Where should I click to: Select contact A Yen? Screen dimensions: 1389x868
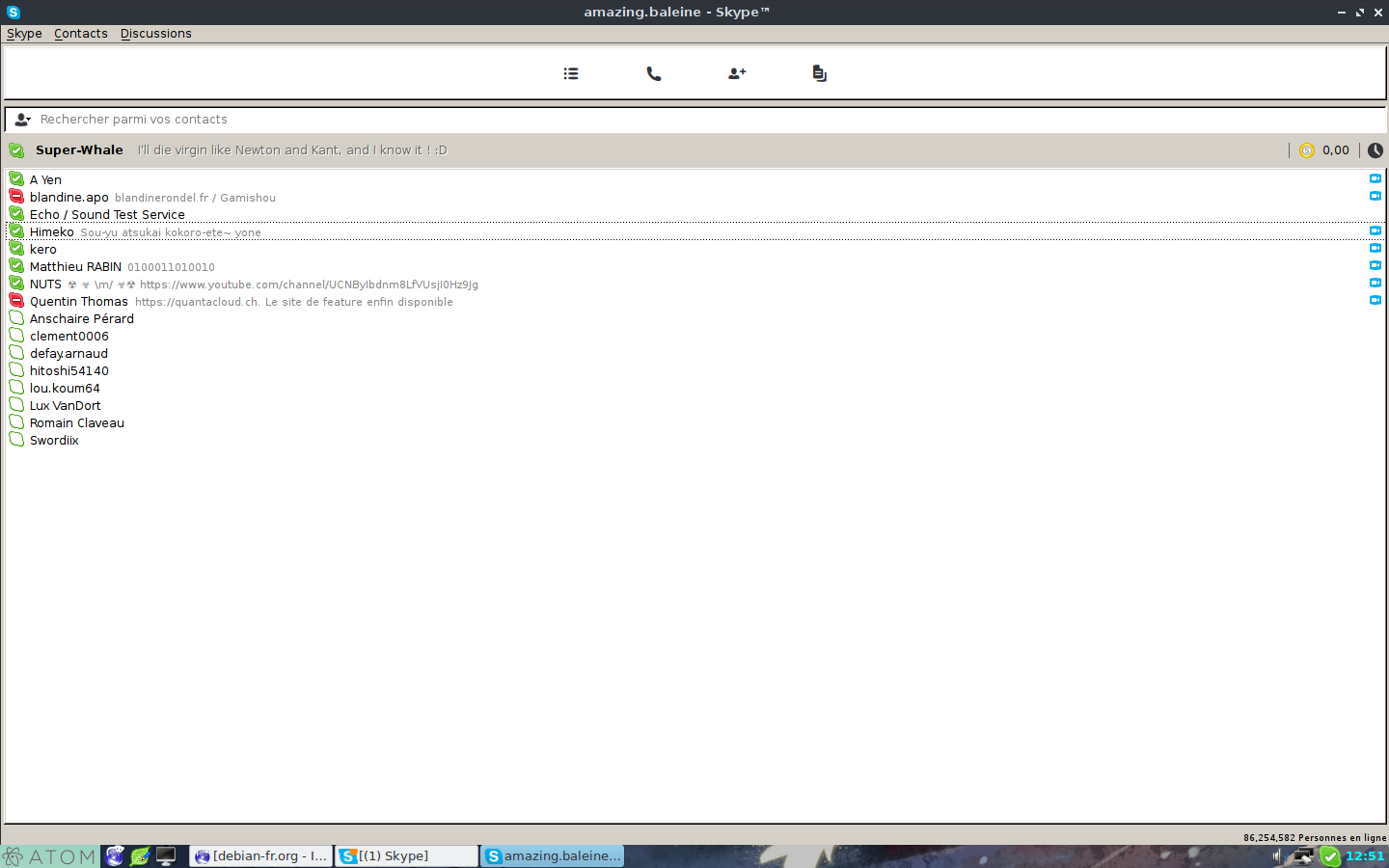click(694, 179)
